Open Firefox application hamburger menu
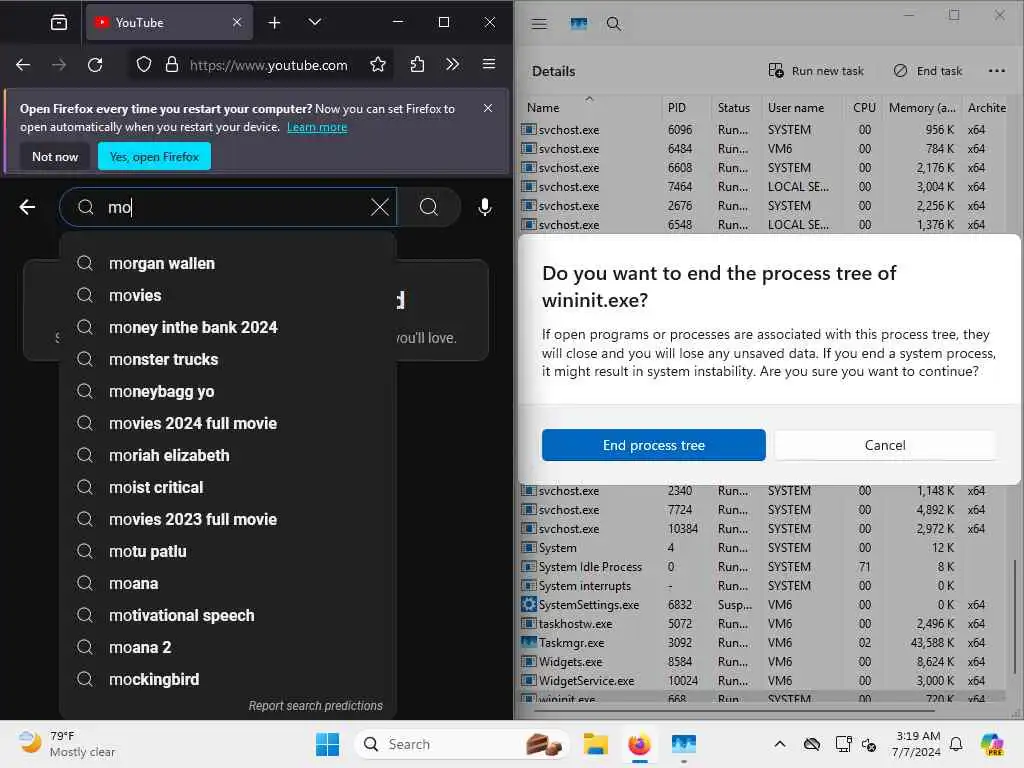The width and height of the screenshot is (1024, 768). pyautogui.click(x=488, y=65)
